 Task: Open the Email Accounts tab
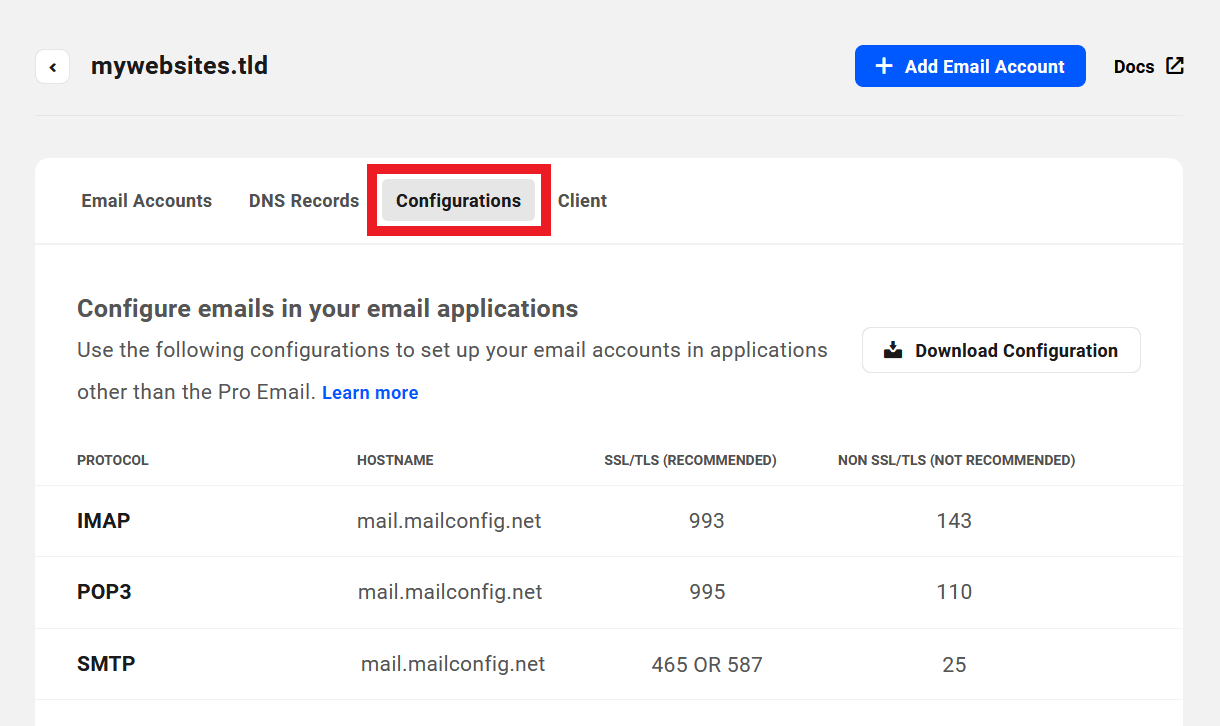pyautogui.click(x=147, y=201)
